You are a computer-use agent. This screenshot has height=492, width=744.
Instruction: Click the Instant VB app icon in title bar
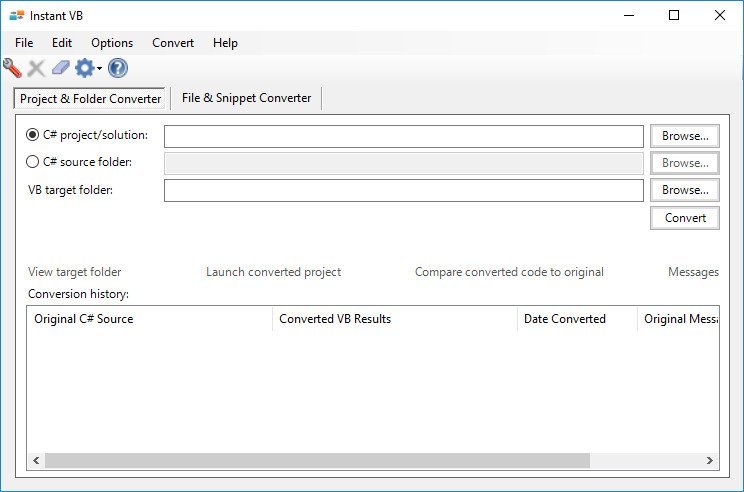(x=16, y=15)
